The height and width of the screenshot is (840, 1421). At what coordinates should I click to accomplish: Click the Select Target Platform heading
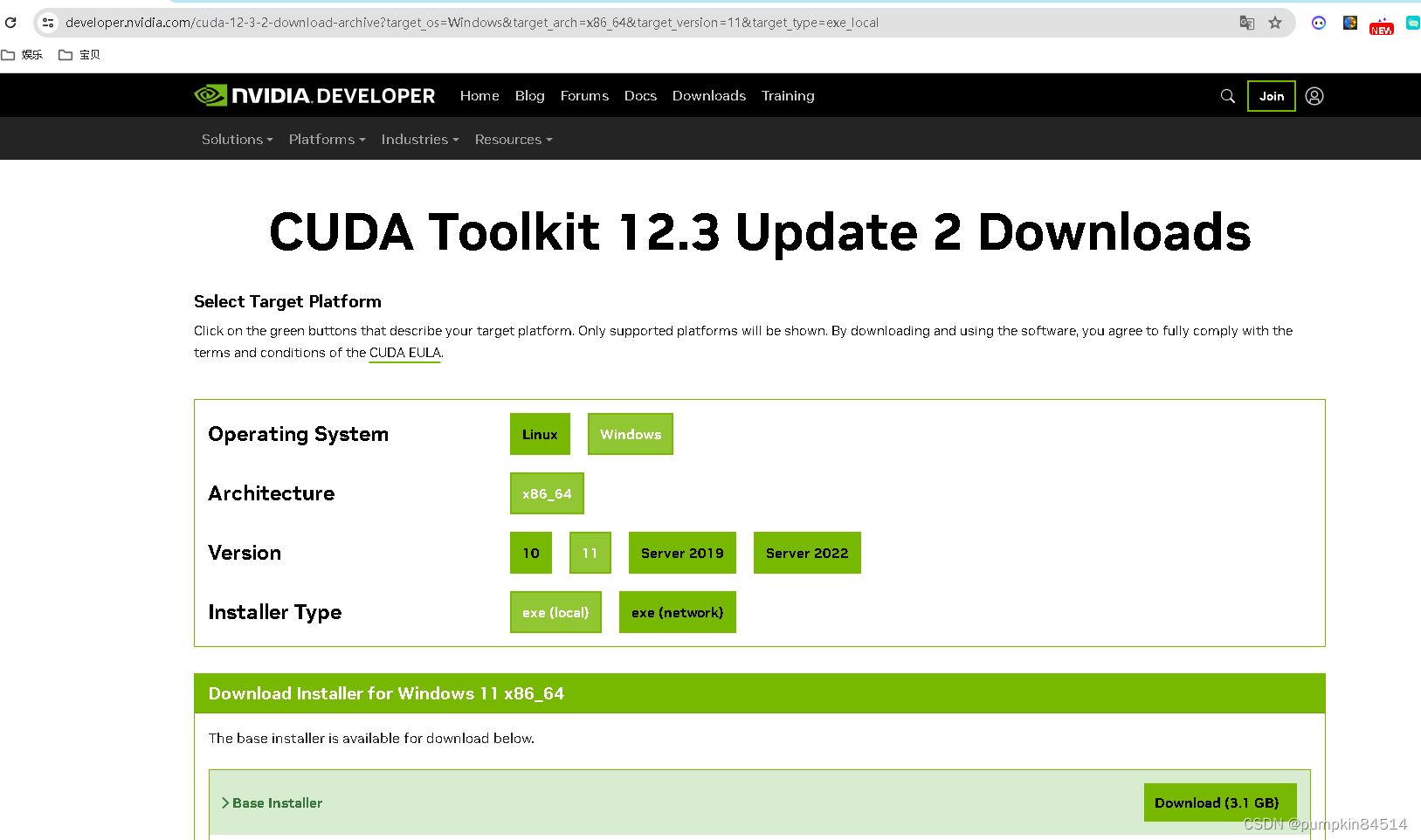tap(287, 301)
